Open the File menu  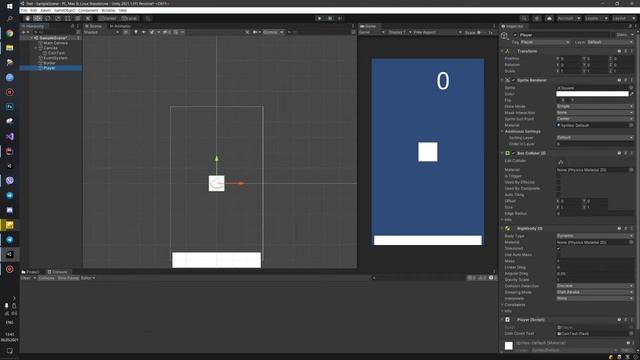(x=24, y=10)
